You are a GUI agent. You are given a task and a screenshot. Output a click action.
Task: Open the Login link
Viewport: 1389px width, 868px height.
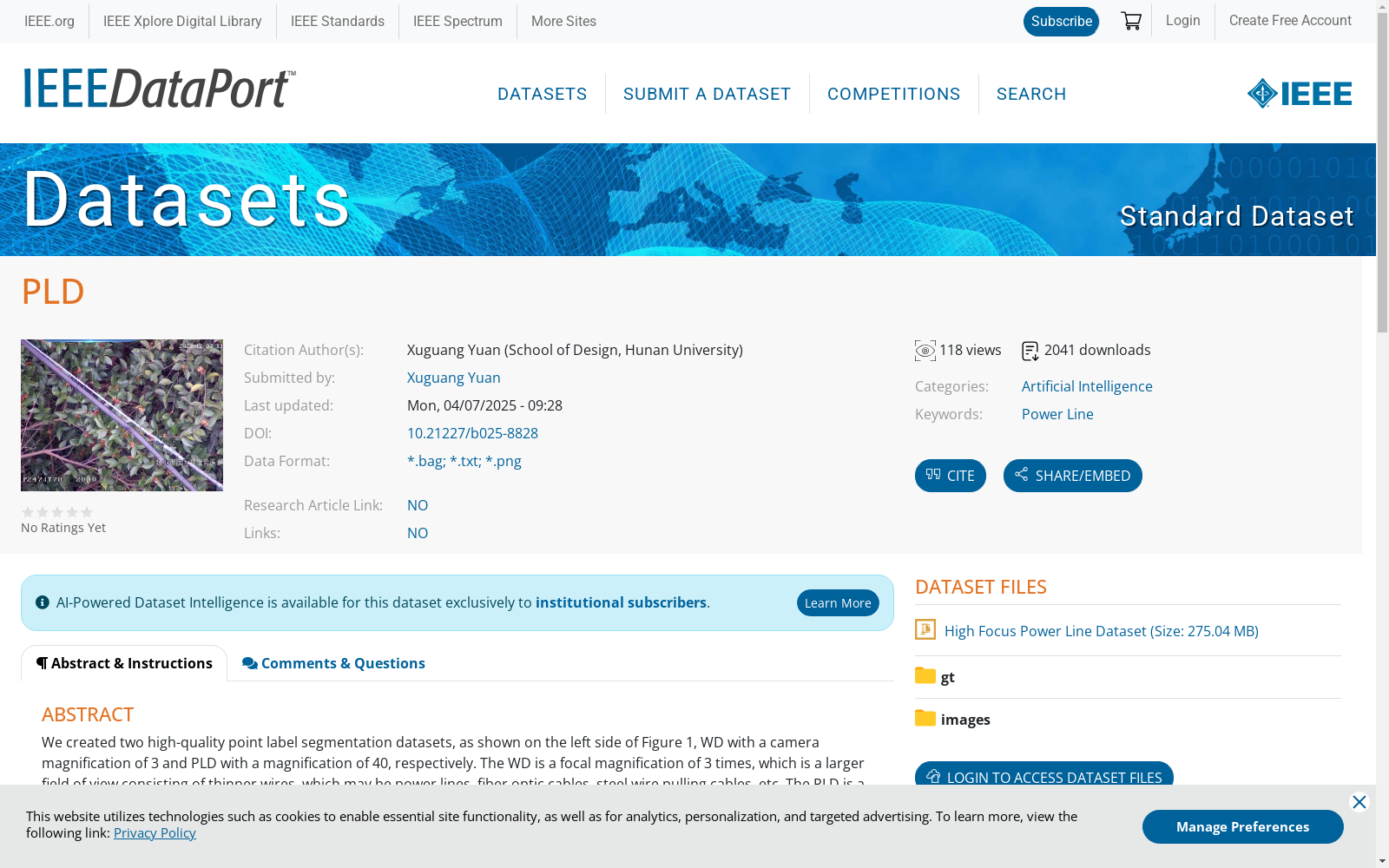(1183, 20)
